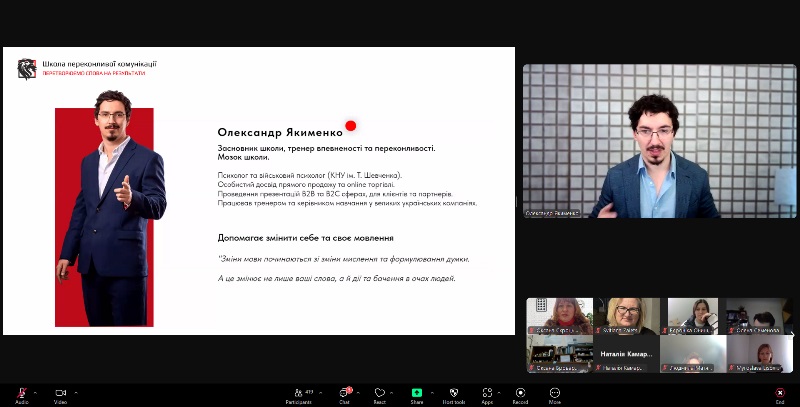This screenshot has width=800, height=407.
Task: Open the React heart menu
Action: pos(380,395)
